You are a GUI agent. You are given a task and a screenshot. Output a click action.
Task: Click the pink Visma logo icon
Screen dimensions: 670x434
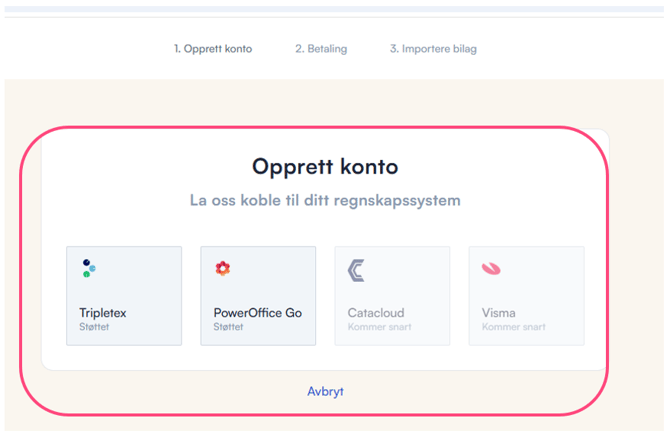click(x=491, y=268)
